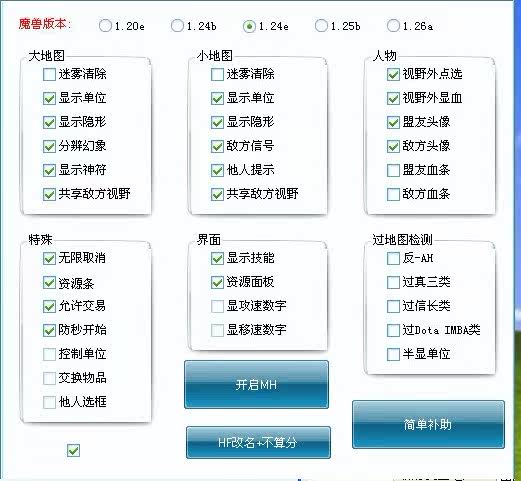Click the HF改名+不算分 button
Screen dimensions: 521x481
258,442
